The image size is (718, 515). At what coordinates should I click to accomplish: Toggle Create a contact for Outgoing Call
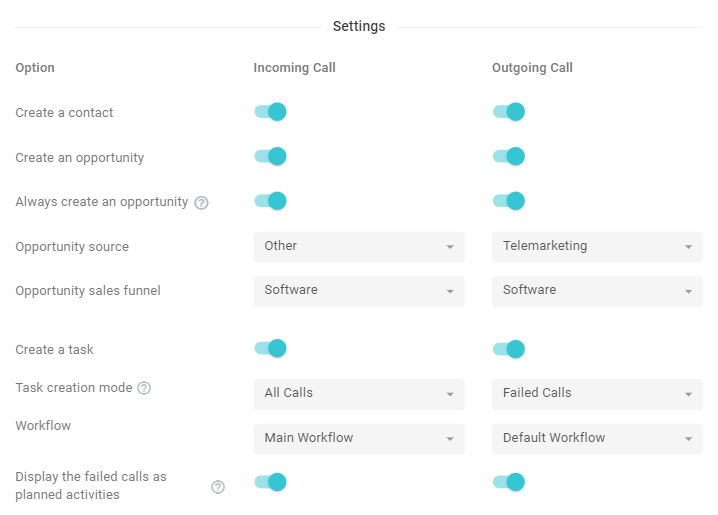[x=509, y=112]
